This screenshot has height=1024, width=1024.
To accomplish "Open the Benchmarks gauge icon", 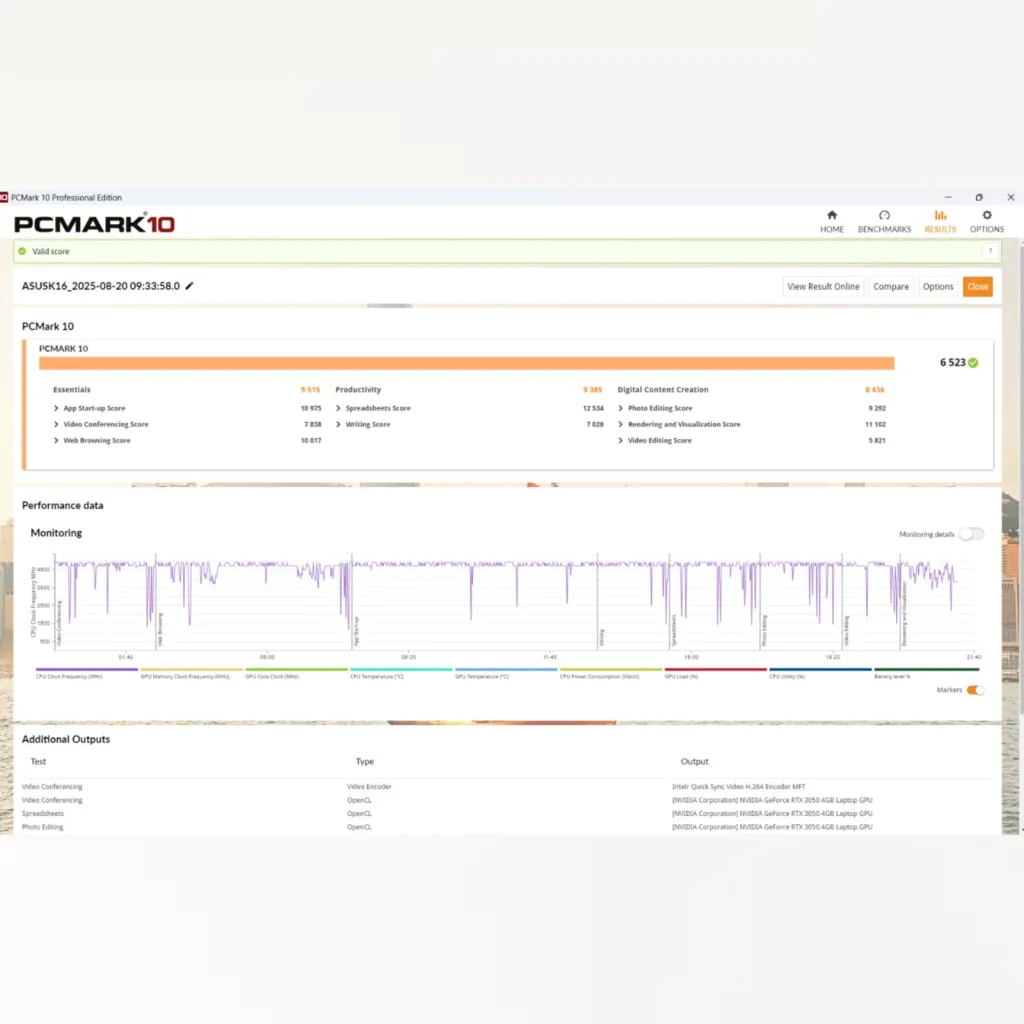I will tap(884, 216).
